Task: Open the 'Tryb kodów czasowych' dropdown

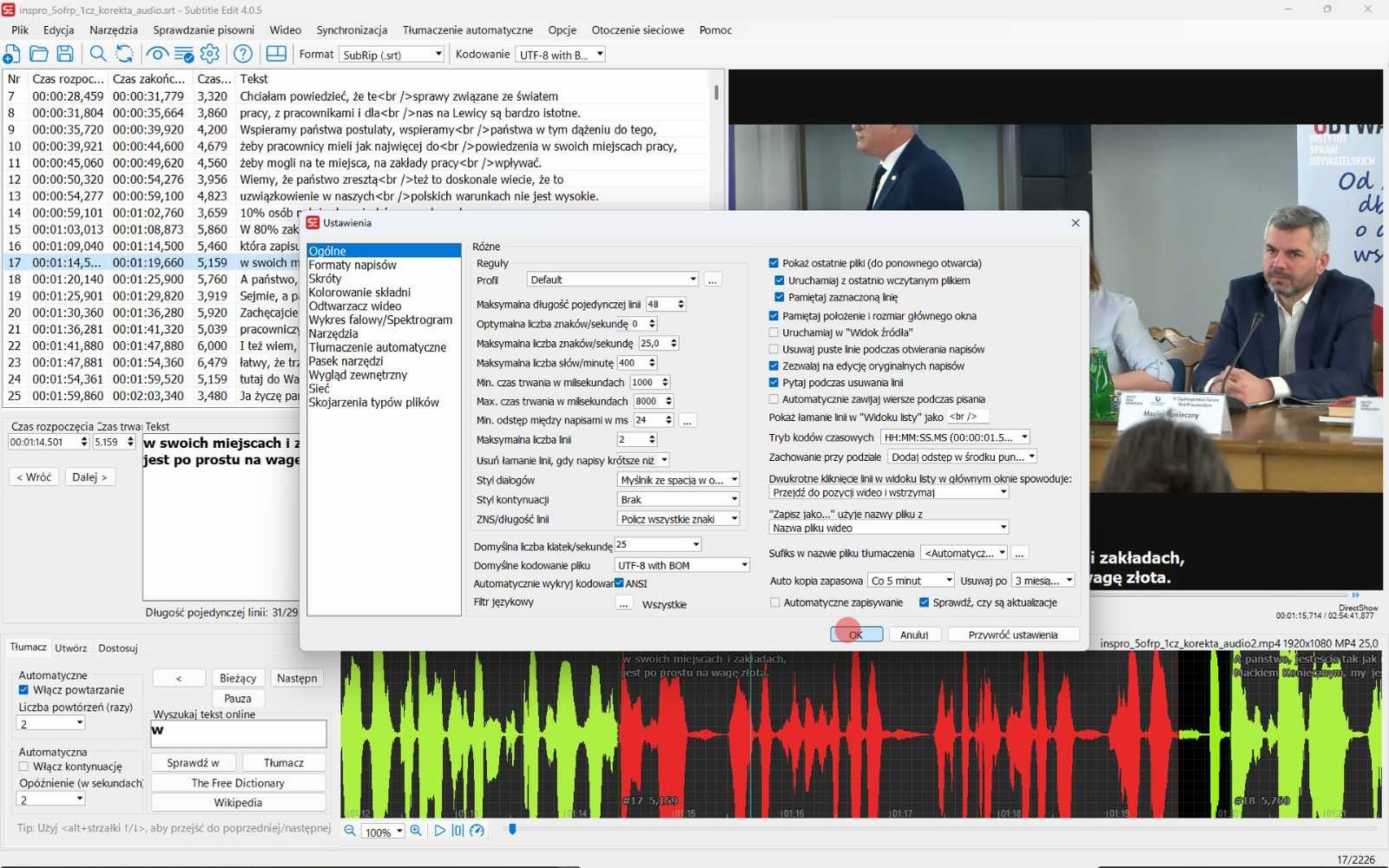Action: tap(955, 437)
